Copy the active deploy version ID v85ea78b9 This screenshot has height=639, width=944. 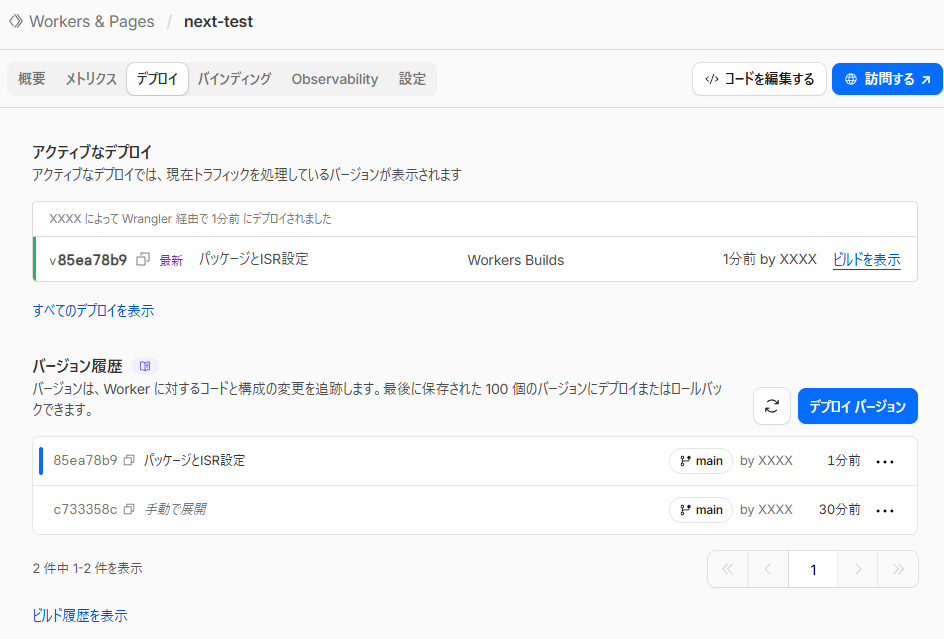click(143, 260)
